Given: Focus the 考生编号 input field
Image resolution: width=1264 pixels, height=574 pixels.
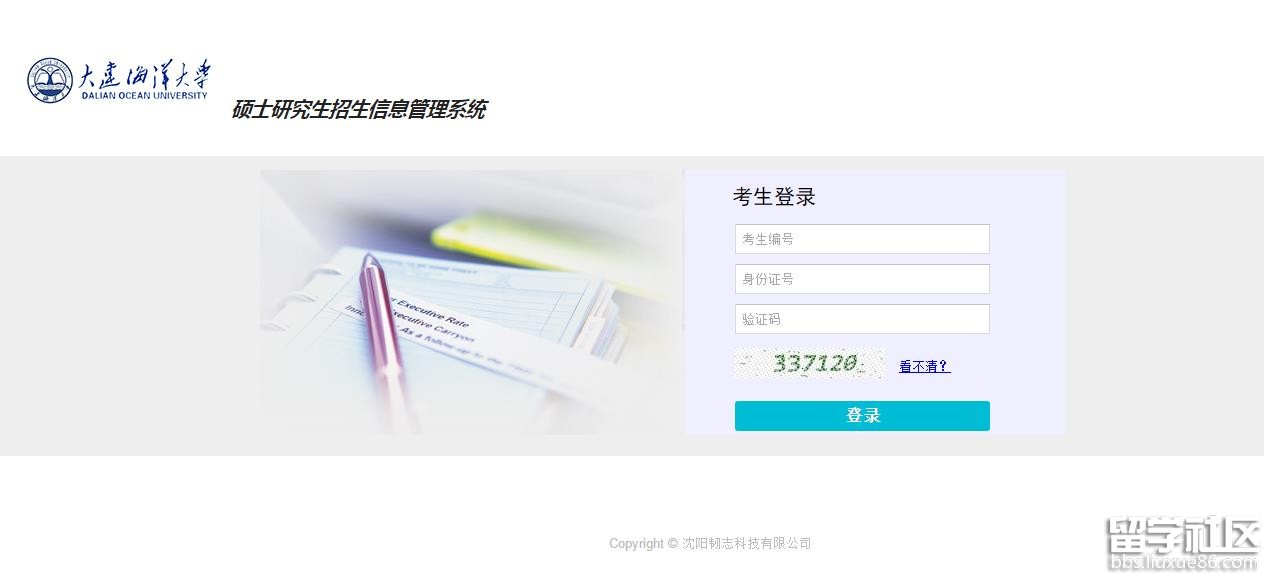Looking at the screenshot, I should [x=862, y=239].
